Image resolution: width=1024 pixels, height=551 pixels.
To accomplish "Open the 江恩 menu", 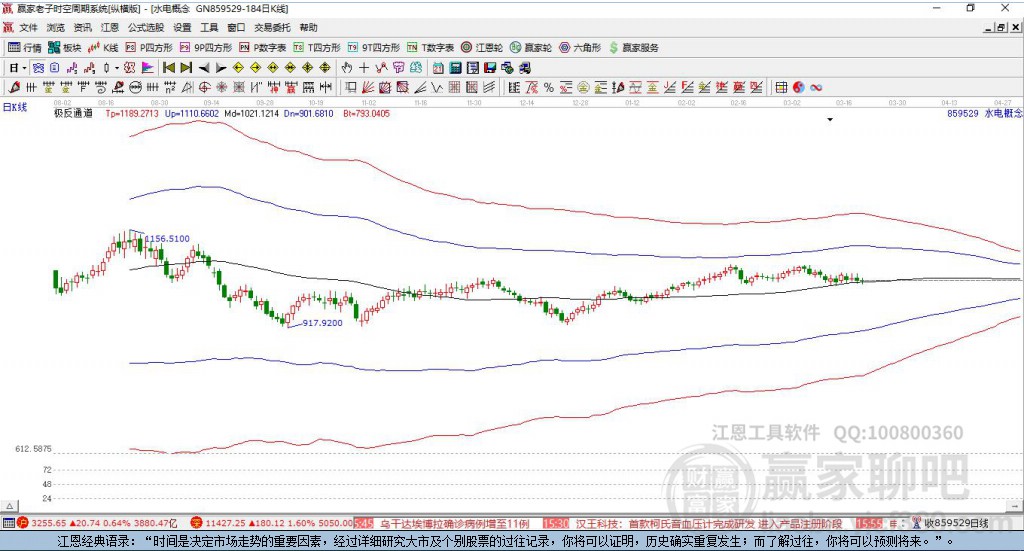I will coord(110,27).
